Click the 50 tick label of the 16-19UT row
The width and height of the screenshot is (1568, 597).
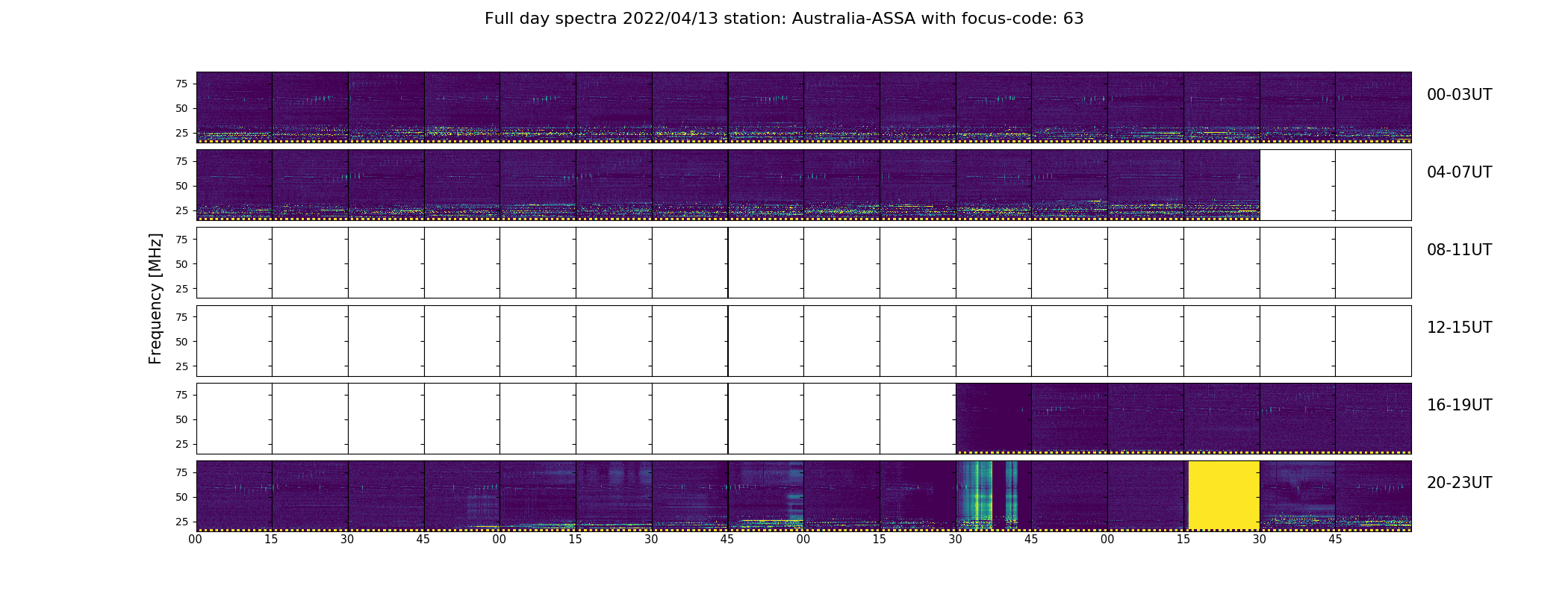(181, 420)
